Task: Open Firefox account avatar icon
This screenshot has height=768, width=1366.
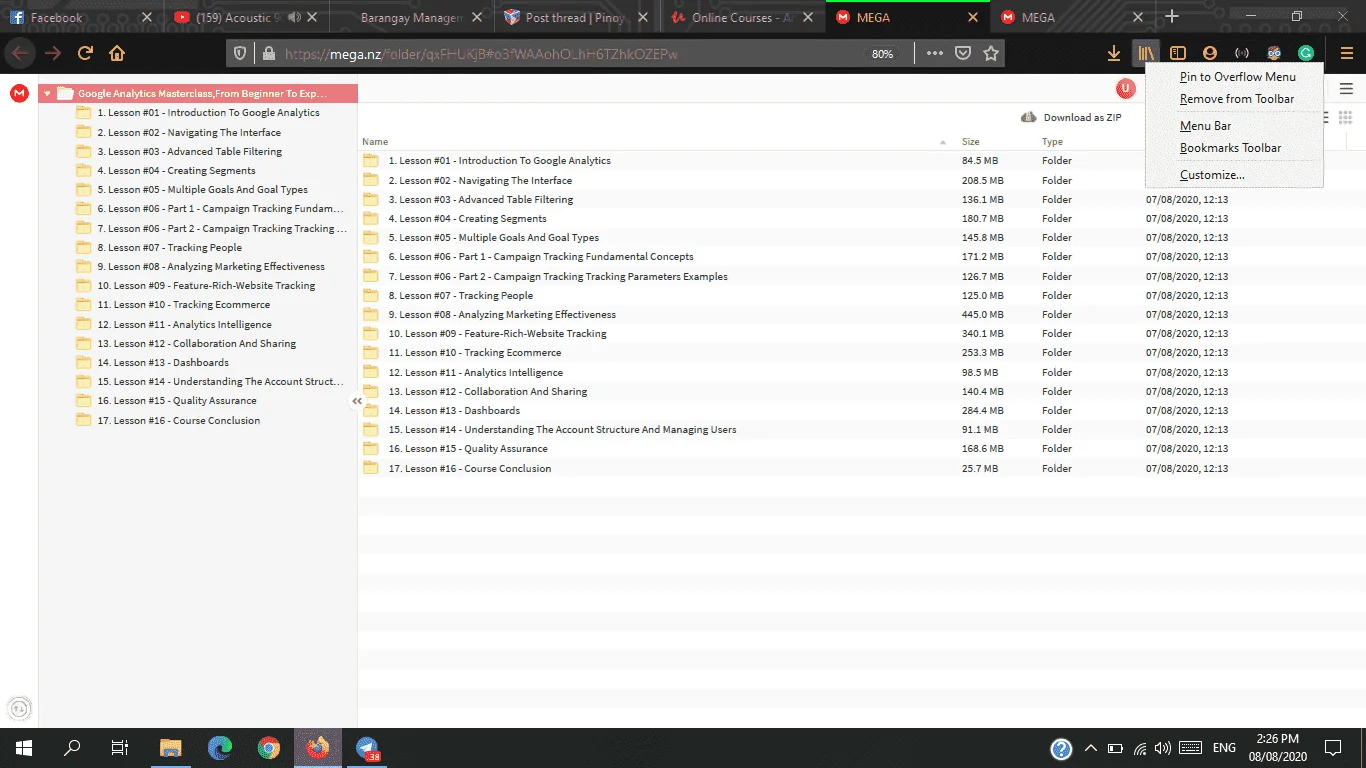Action: tap(1210, 53)
